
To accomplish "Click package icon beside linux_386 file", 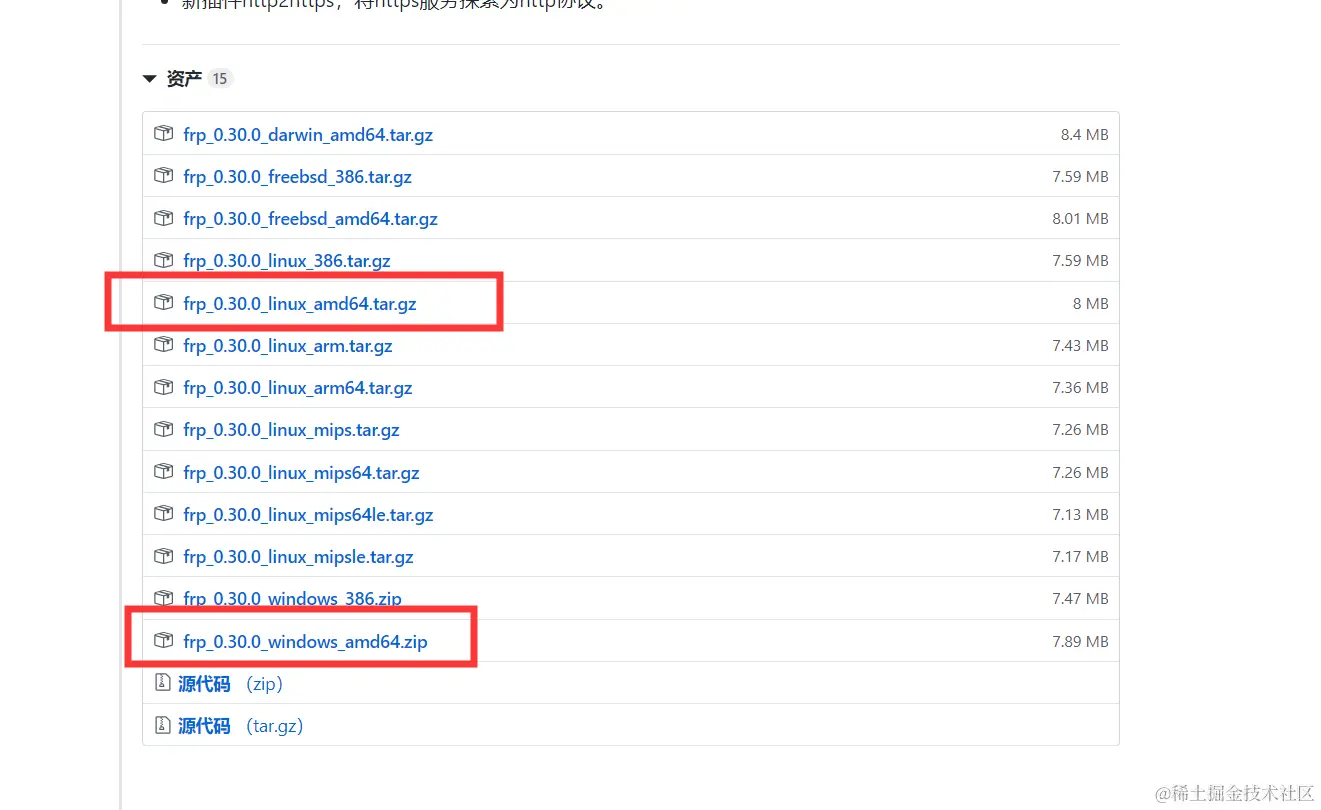I will click(163, 260).
